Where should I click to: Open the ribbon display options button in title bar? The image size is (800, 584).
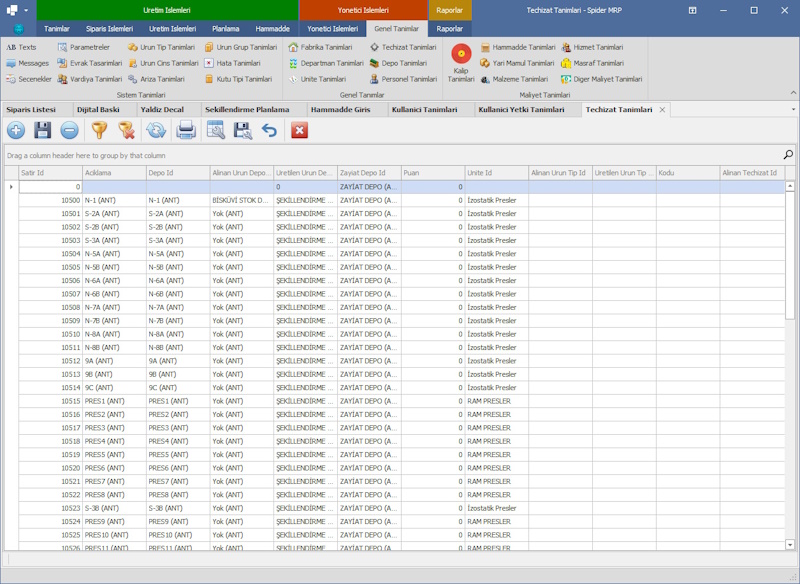[x=692, y=10]
